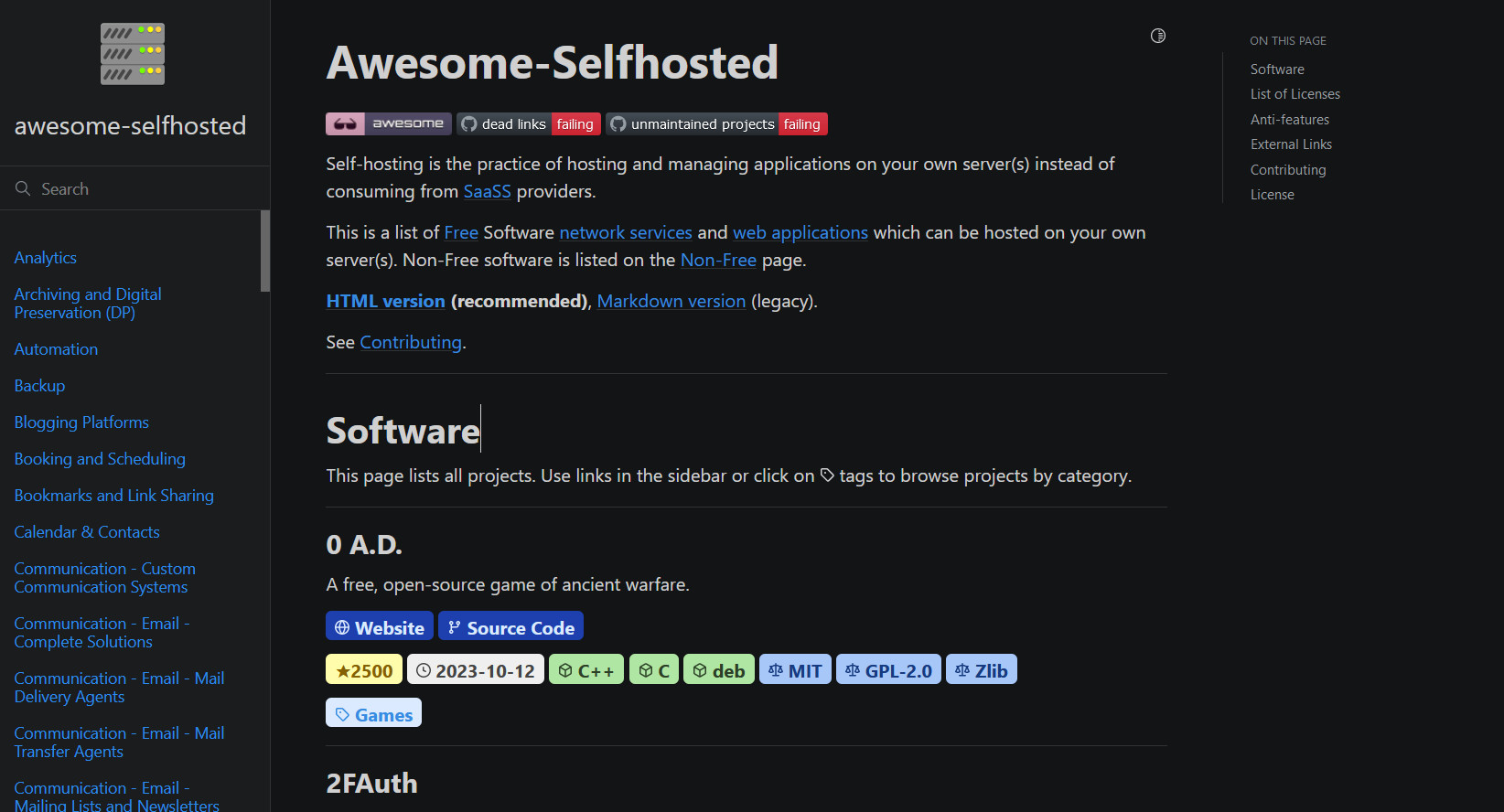The width and height of the screenshot is (1504, 812).
Task: Open the Non-Free page link
Action: tap(718, 260)
